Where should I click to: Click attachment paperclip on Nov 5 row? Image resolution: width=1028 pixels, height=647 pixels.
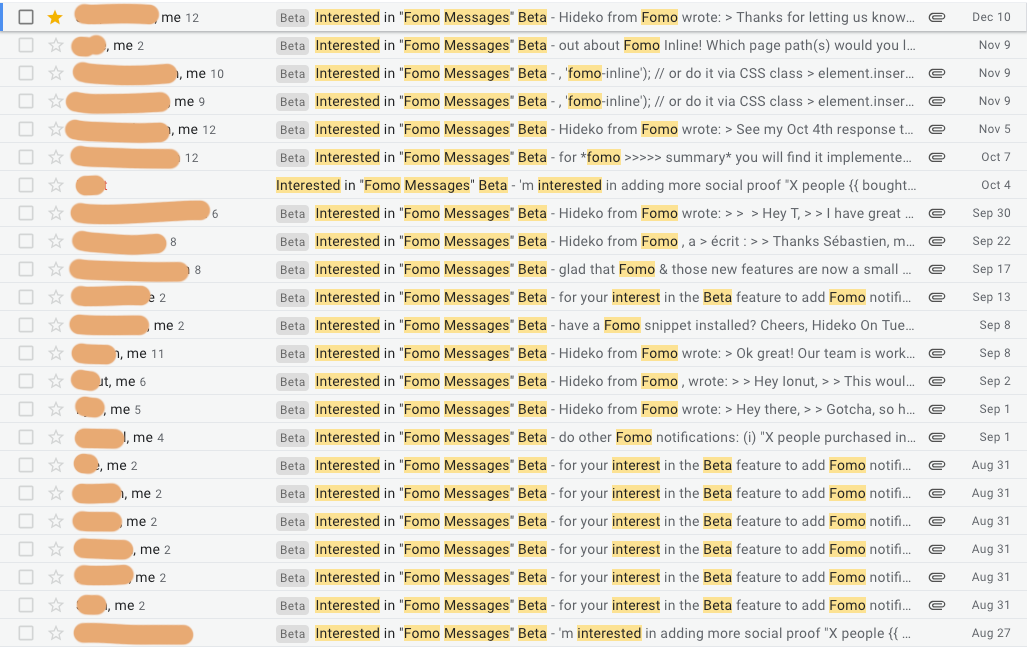pos(937,129)
